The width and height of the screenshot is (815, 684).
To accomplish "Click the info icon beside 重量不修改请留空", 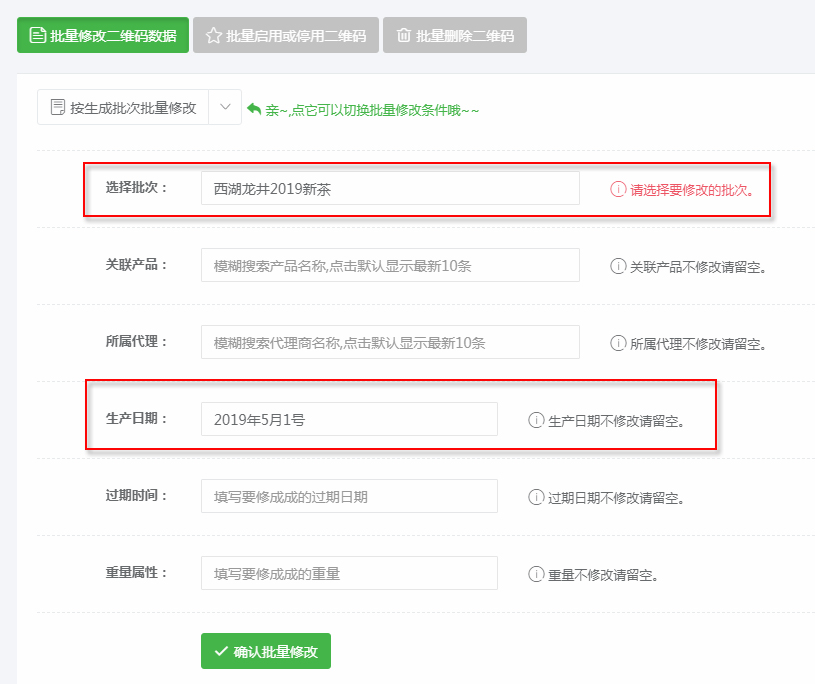I will [x=536, y=574].
